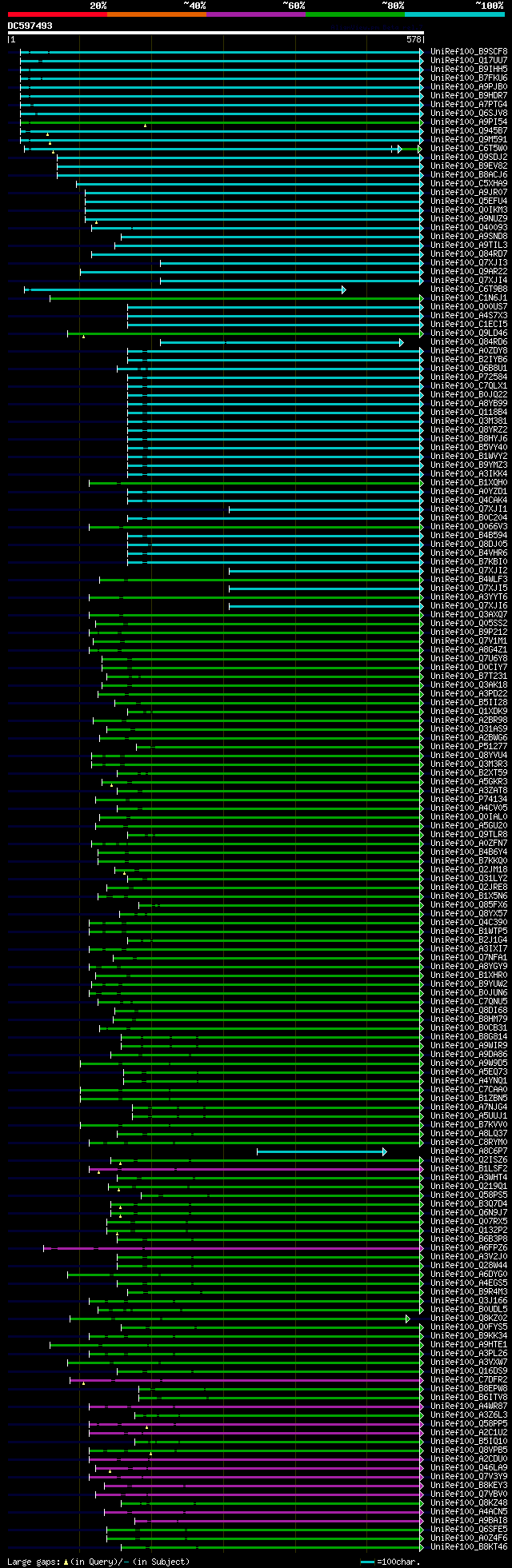Click the purple alignment bar of A6FPZ6
This screenshot has height=1568, width=512.
pyautogui.click(x=233, y=1248)
